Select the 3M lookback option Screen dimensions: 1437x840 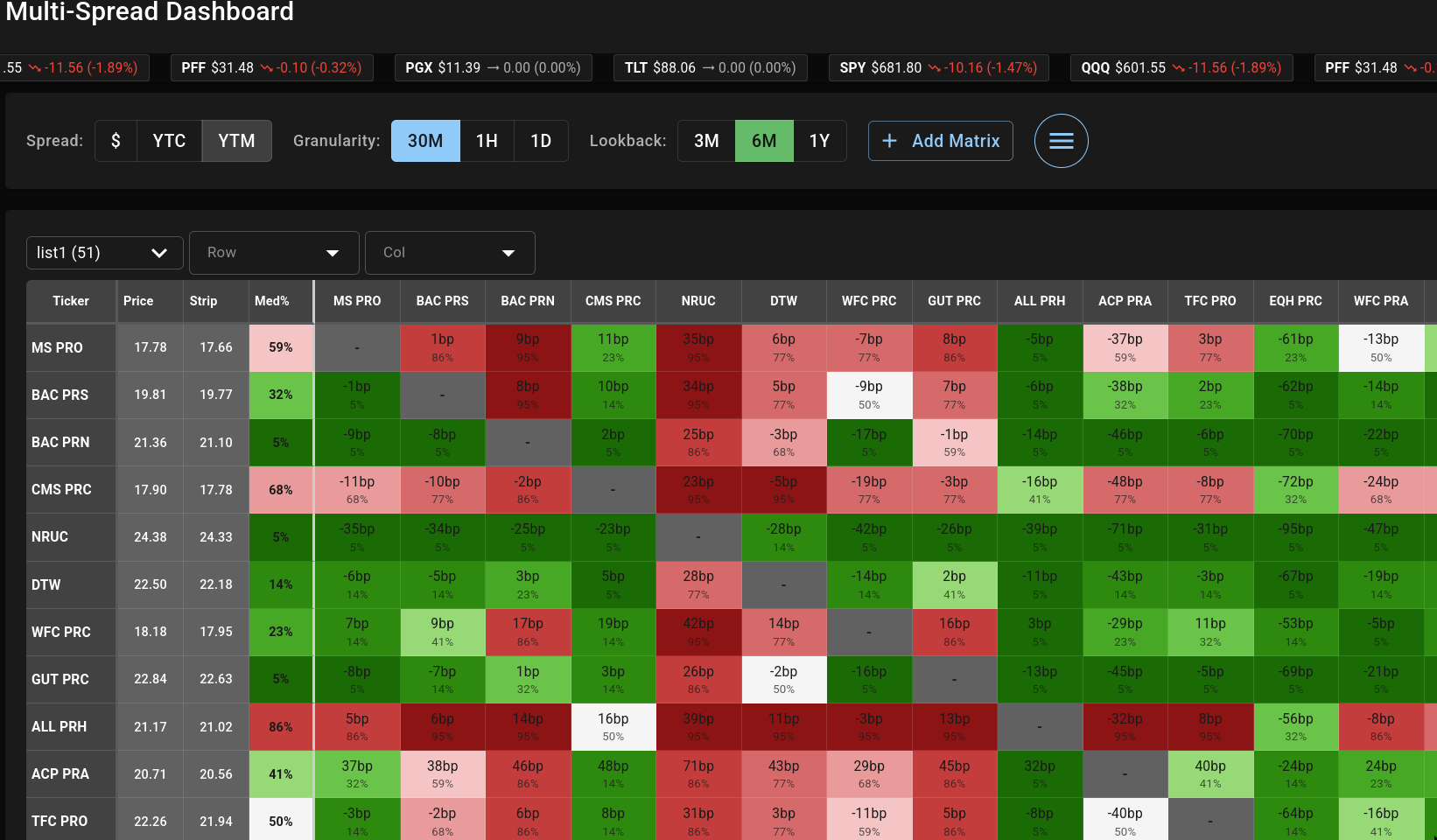click(x=705, y=141)
